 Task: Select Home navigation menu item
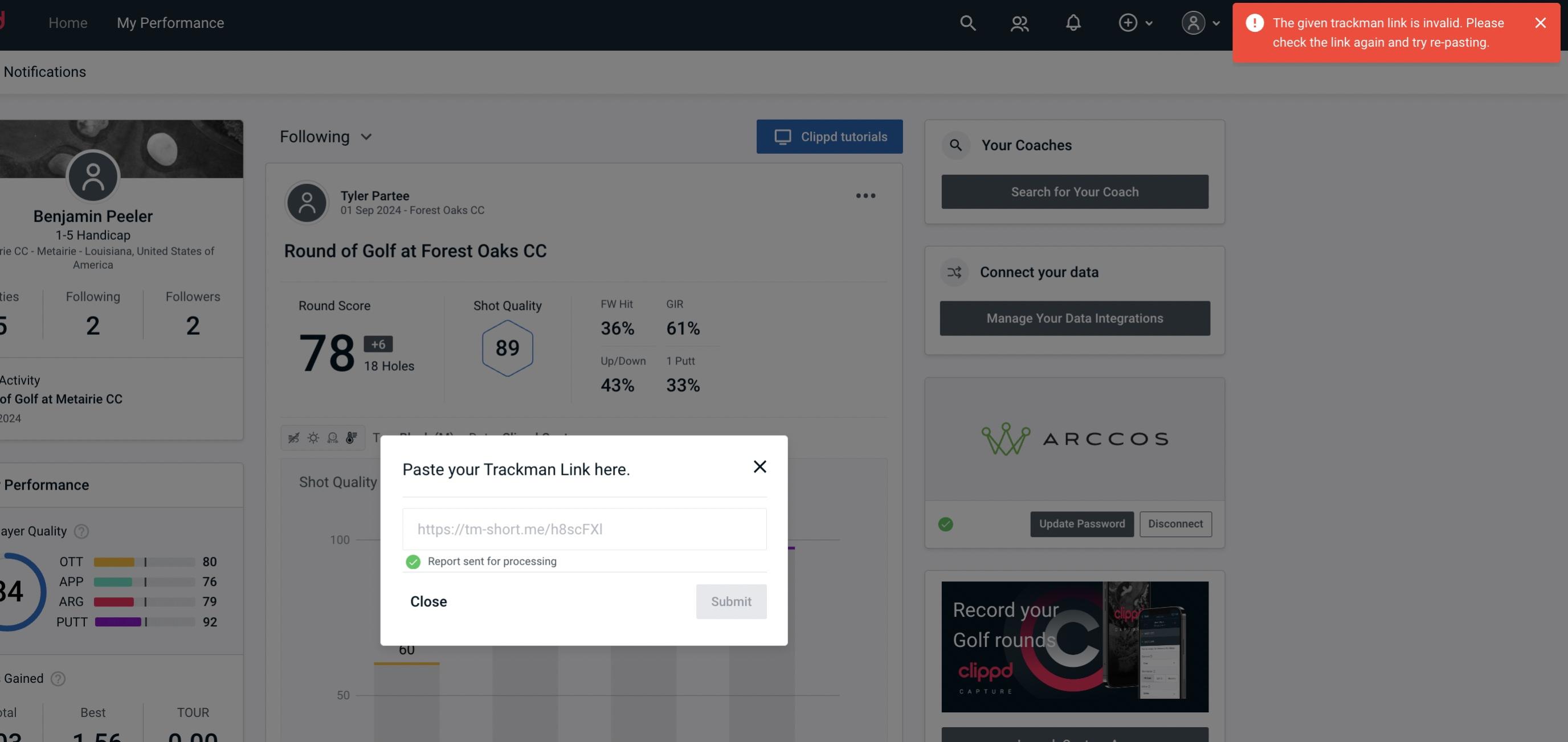(x=68, y=22)
